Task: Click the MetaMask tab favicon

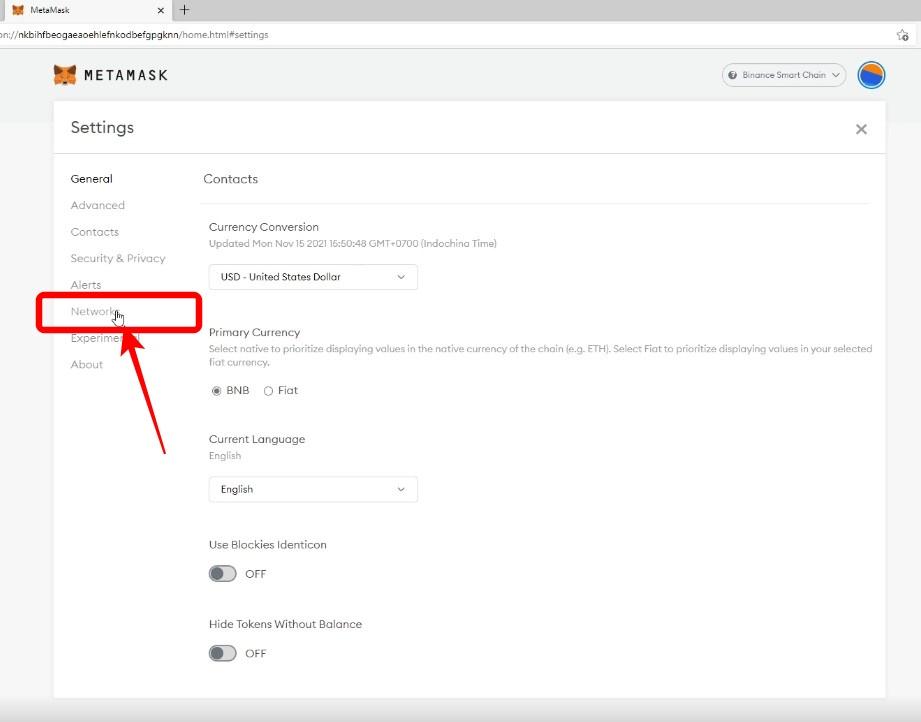Action: pos(18,11)
